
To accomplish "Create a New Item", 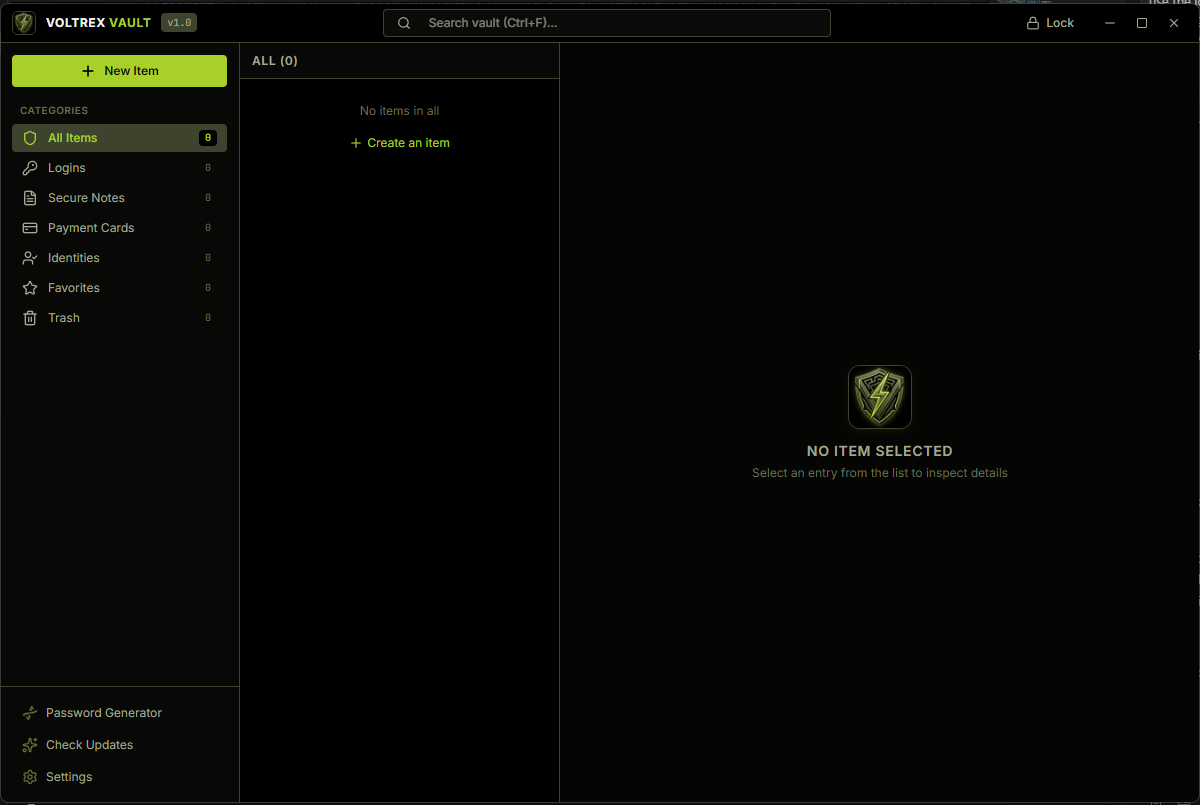I will pyautogui.click(x=119, y=71).
